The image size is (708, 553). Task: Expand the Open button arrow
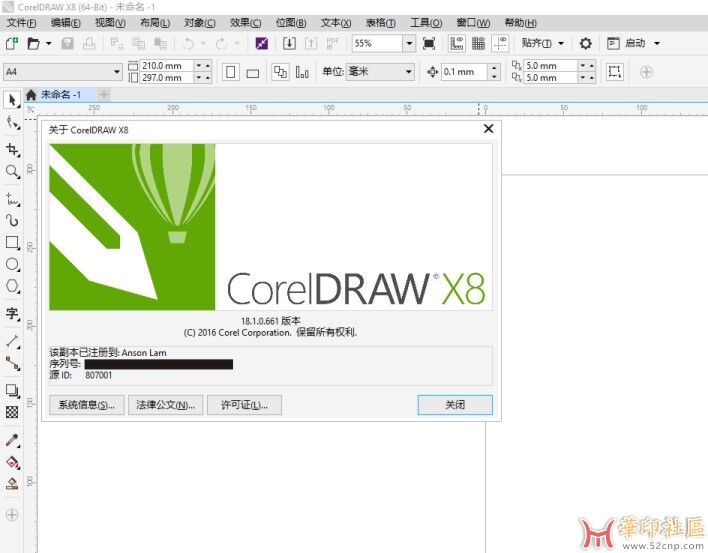(48, 43)
